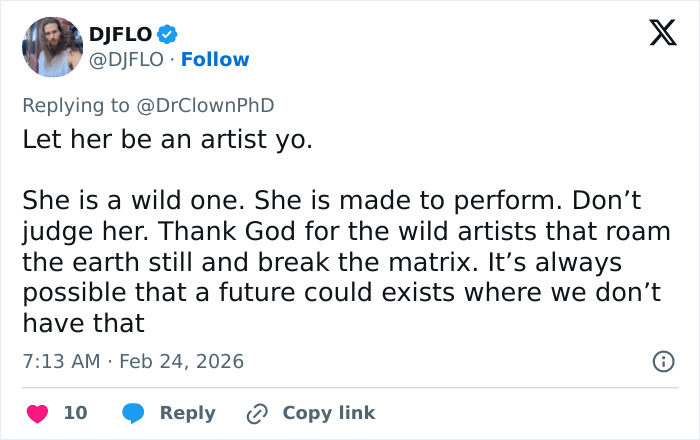Open the Feb 24, 2026 date link

click(181, 361)
